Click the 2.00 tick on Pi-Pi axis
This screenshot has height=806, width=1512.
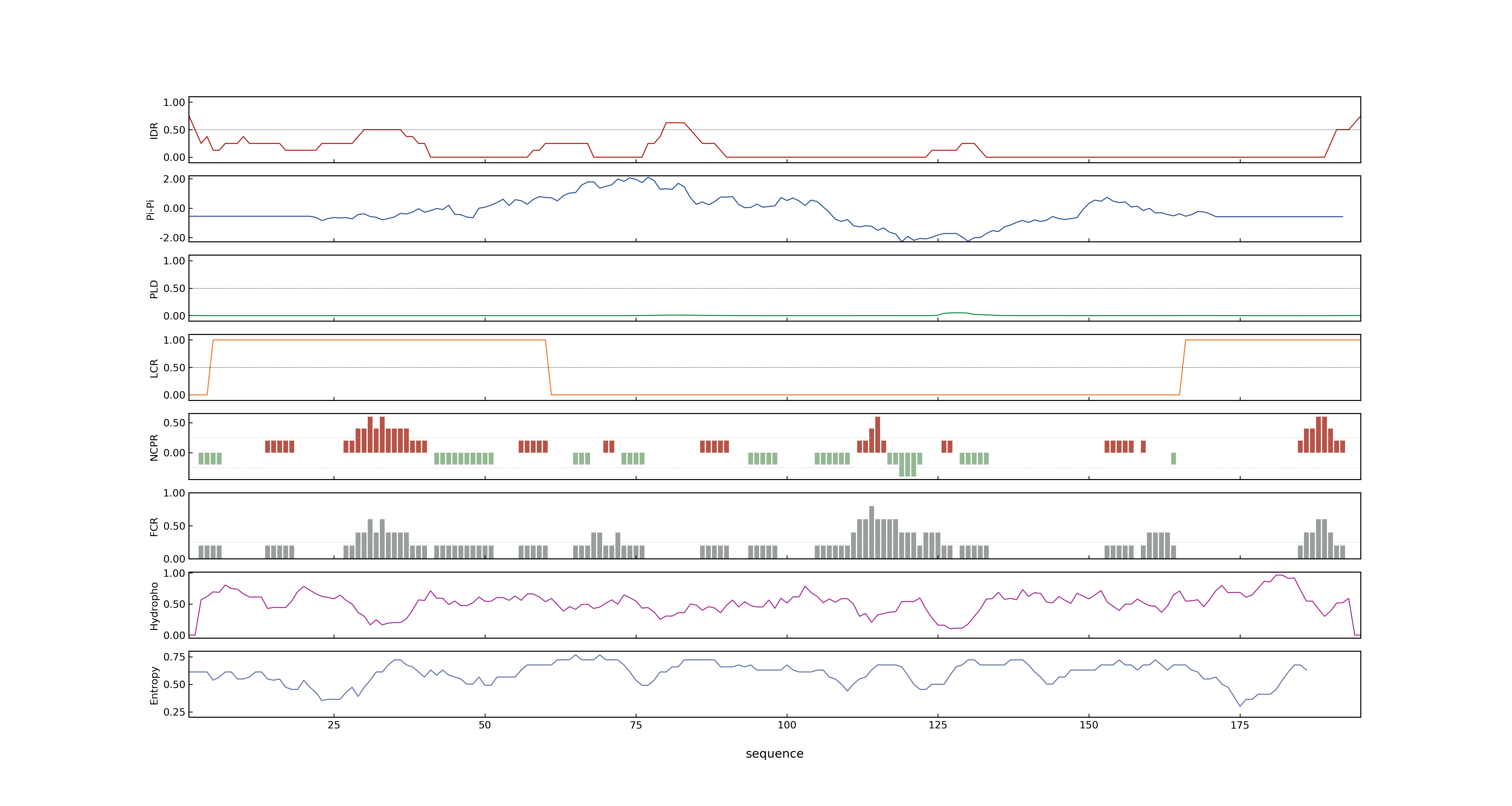tap(174, 179)
